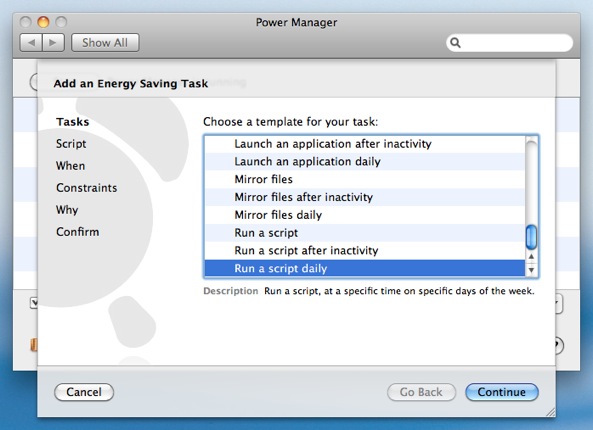Choose 'Run a script after inactivity' template

point(365,250)
